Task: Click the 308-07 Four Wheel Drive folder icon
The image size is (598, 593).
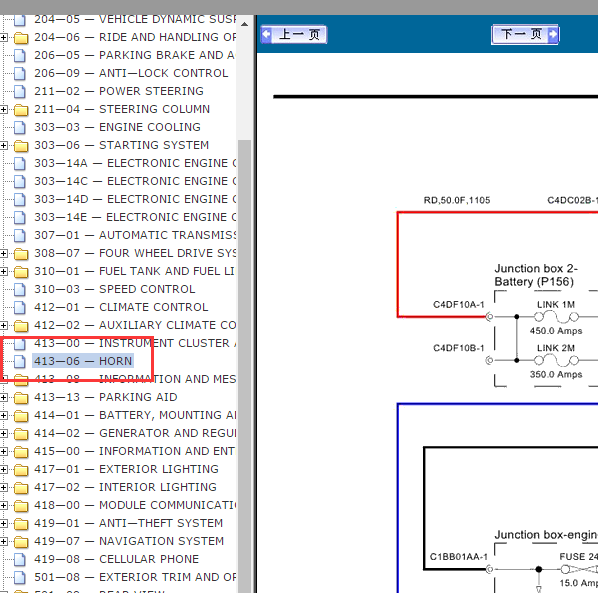Action: pos(21,254)
